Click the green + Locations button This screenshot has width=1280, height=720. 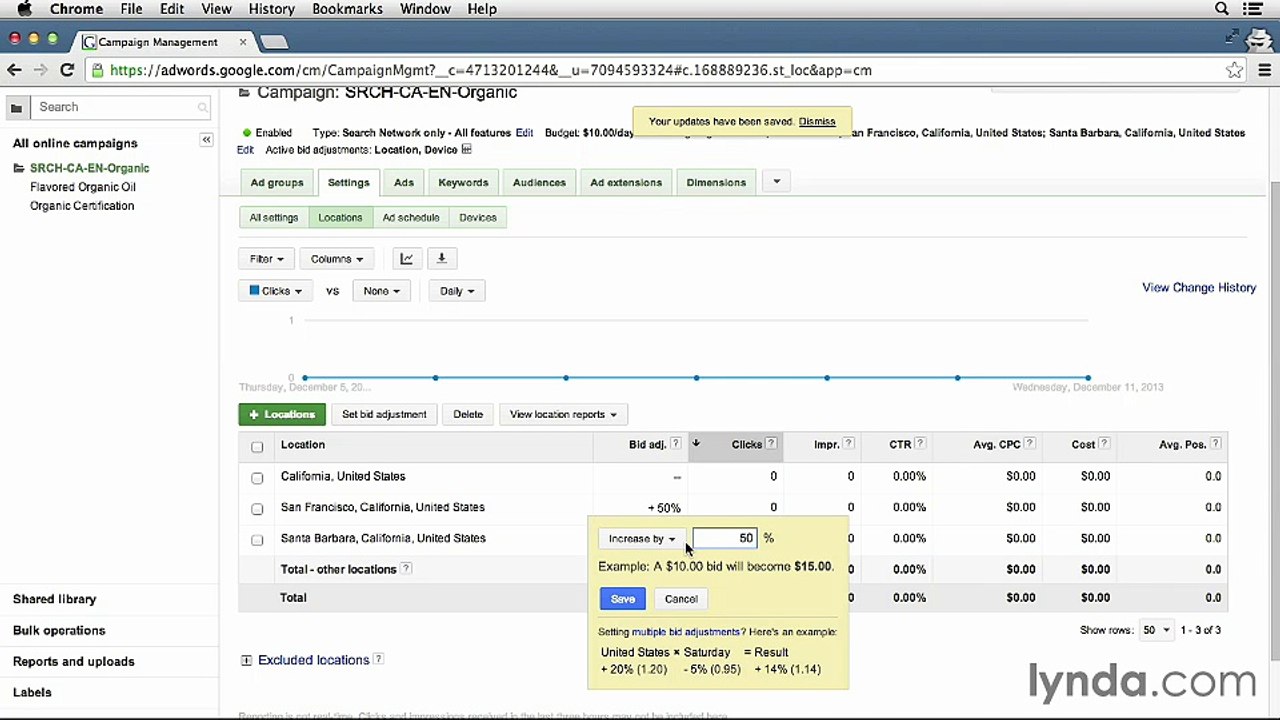click(282, 414)
